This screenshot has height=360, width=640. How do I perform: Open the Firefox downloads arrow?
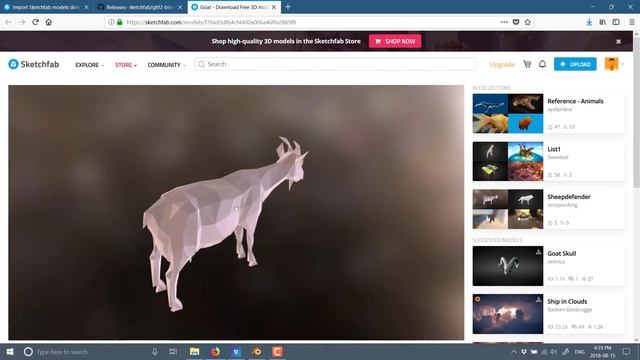(589, 22)
